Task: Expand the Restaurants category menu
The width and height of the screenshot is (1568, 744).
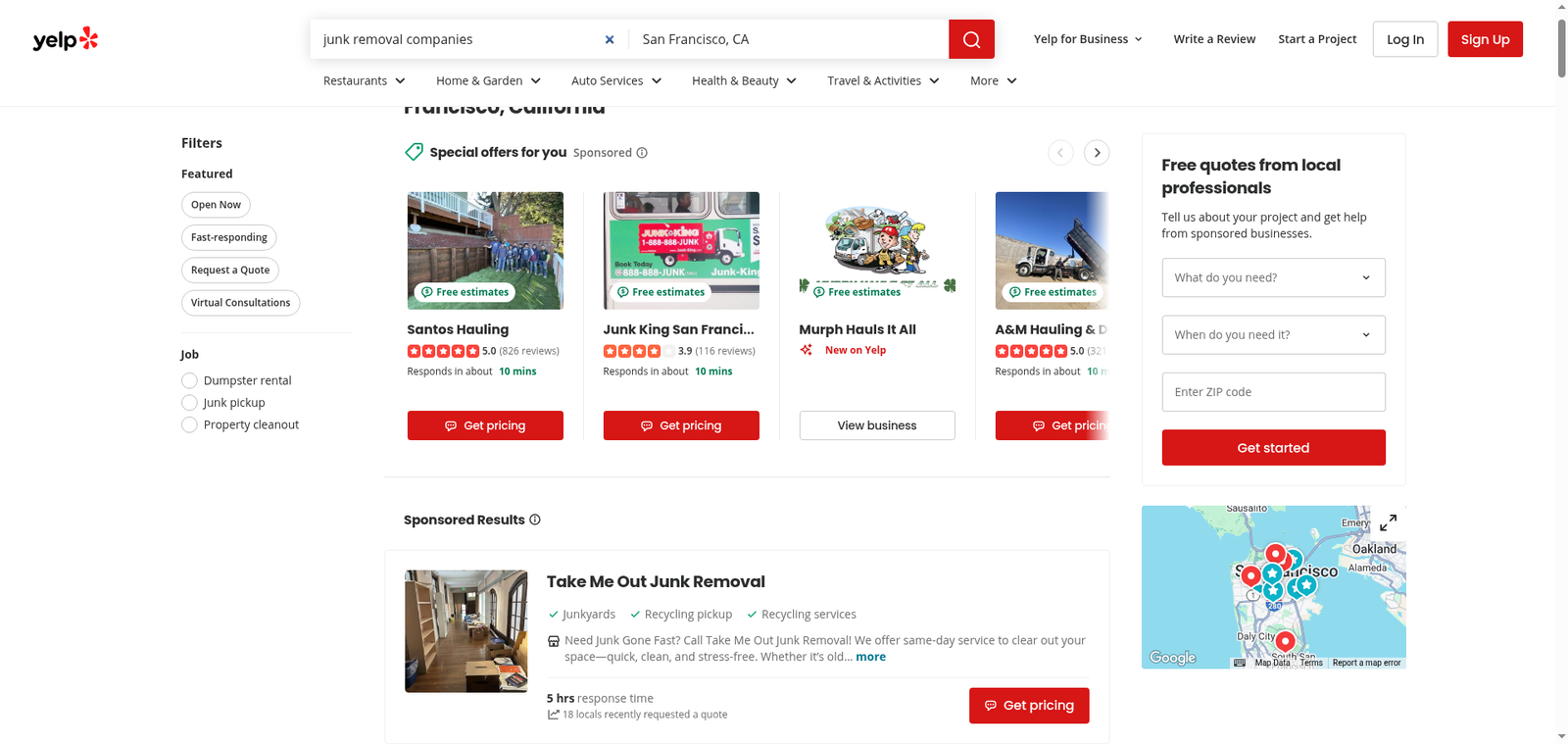Action: click(365, 80)
